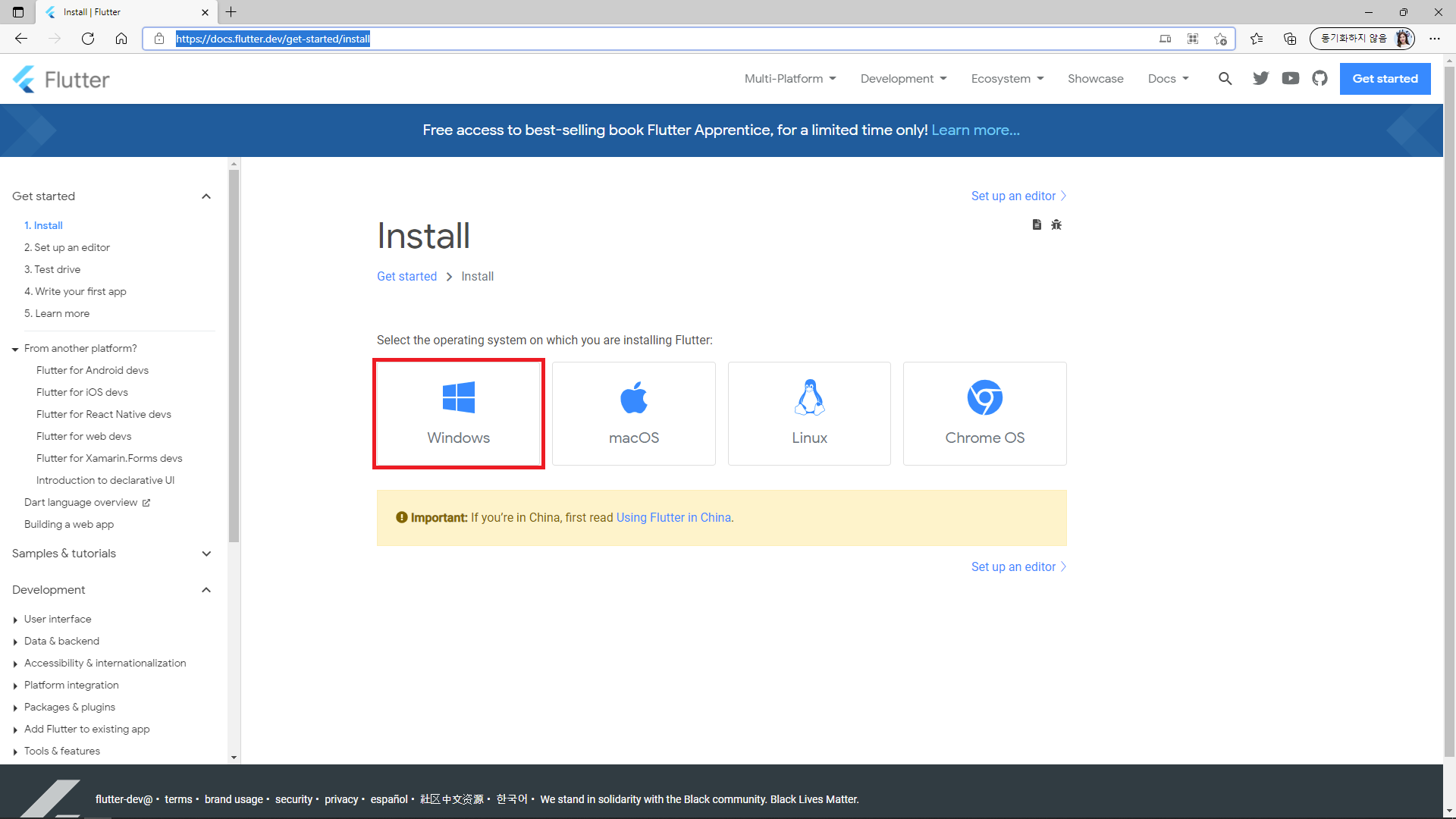The width and height of the screenshot is (1456, 819).
Task: Select the Linux penguin tile
Action: point(809,413)
